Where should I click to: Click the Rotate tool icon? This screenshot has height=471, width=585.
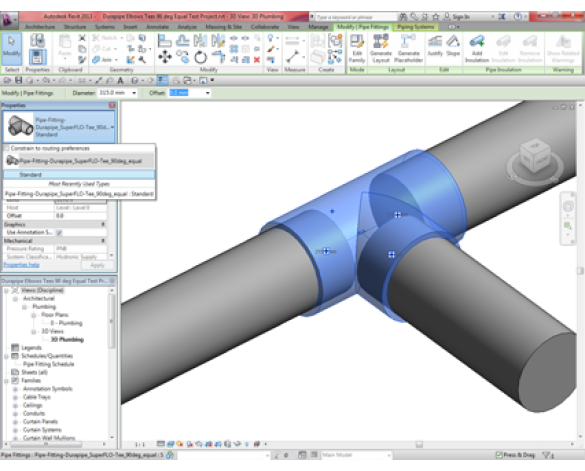coord(201,57)
